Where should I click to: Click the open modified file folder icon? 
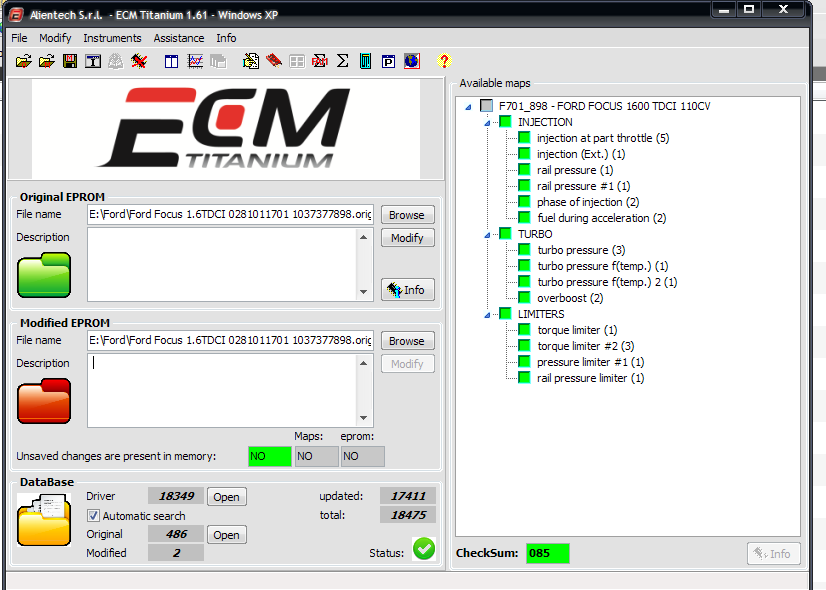46,62
